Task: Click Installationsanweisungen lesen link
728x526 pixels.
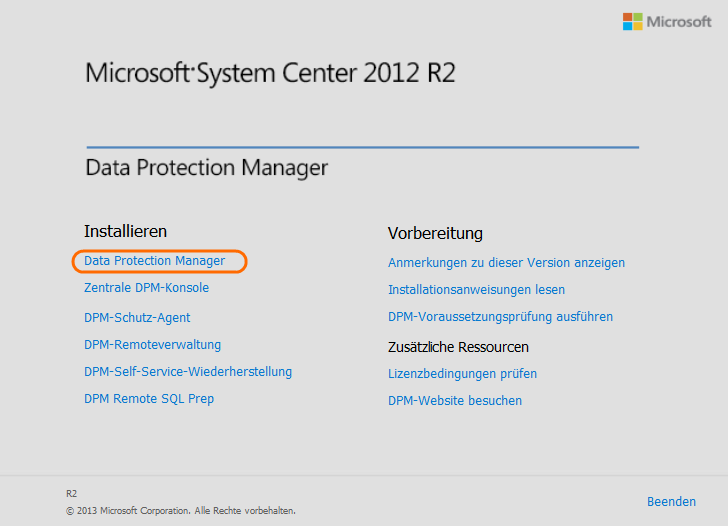Action: pos(476,290)
